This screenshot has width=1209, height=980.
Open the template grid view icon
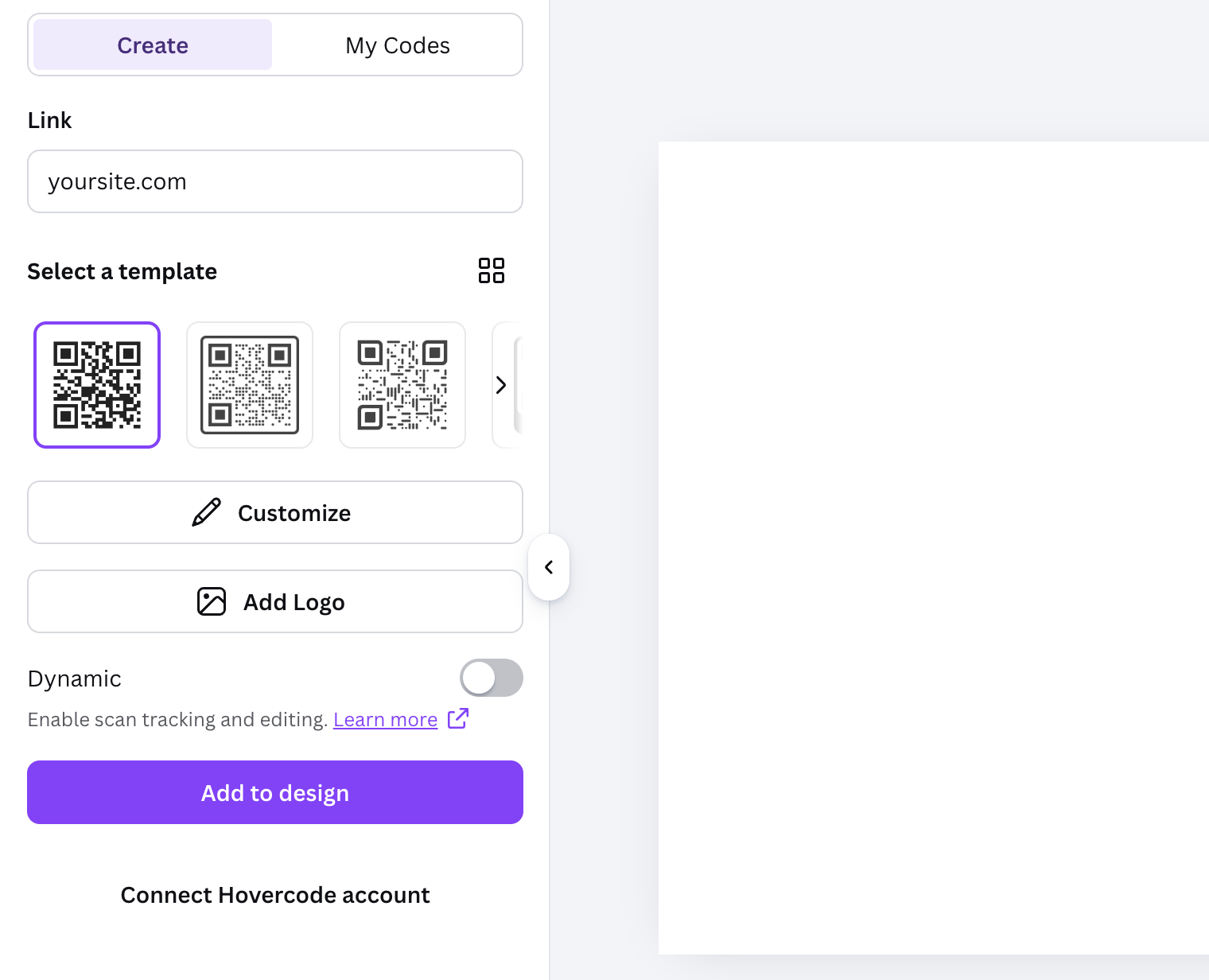[491, 270]
